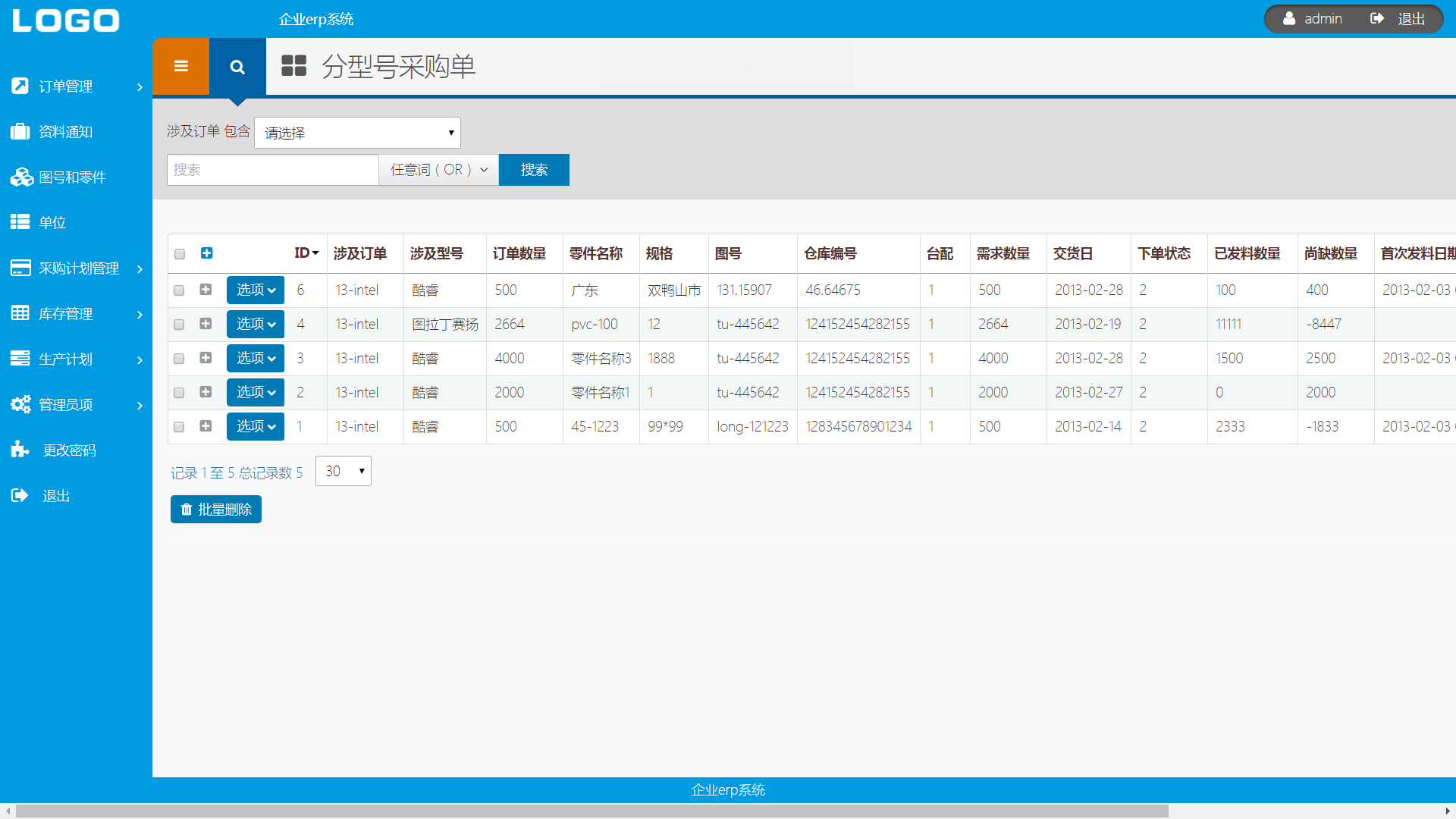
Task: Expand row details for ID 6
Action: (206, 290)
